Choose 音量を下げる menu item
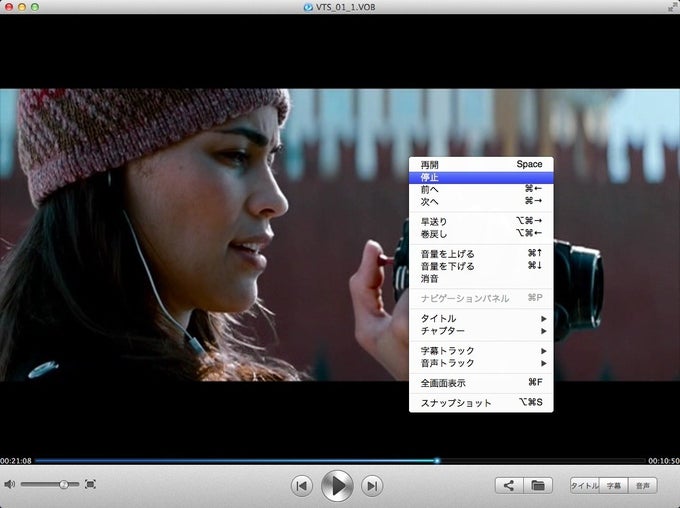 [x=481, y=265]
